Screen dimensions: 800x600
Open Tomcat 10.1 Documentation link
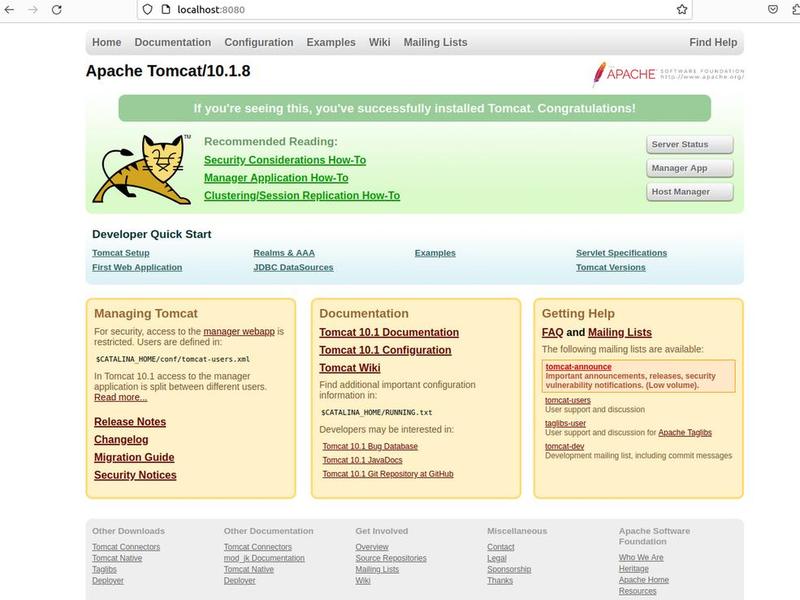(x=389, y=333)
